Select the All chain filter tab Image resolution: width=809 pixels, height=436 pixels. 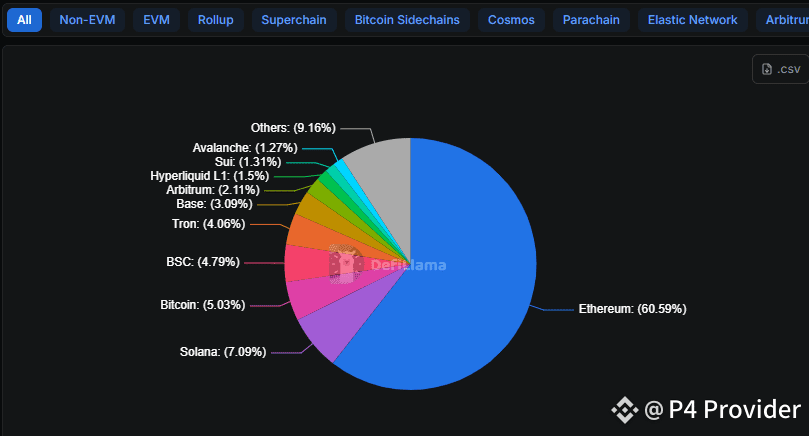pyautogui.click(x=24, y=20)
